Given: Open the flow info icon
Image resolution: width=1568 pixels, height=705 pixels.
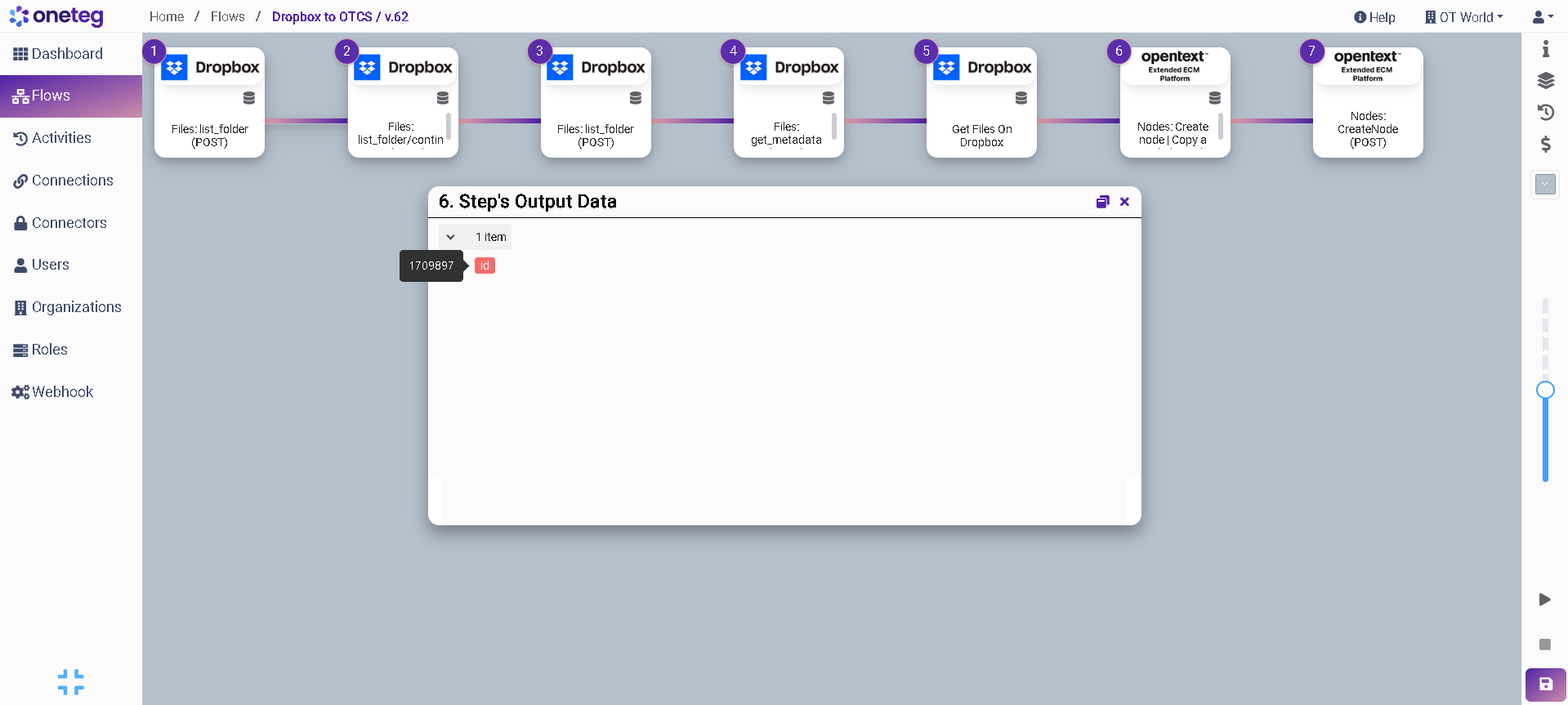Looking at the screenshot, I should pos(1545,50).
